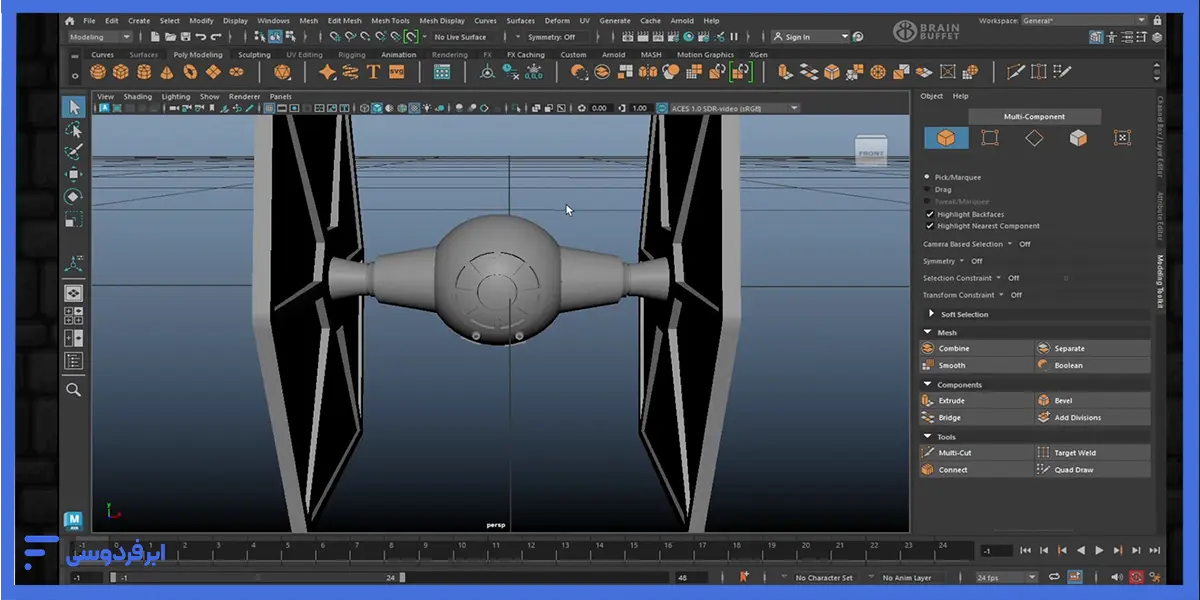
Task: Click the Maya home icon in the menu bar
Action: coord(70,20)
